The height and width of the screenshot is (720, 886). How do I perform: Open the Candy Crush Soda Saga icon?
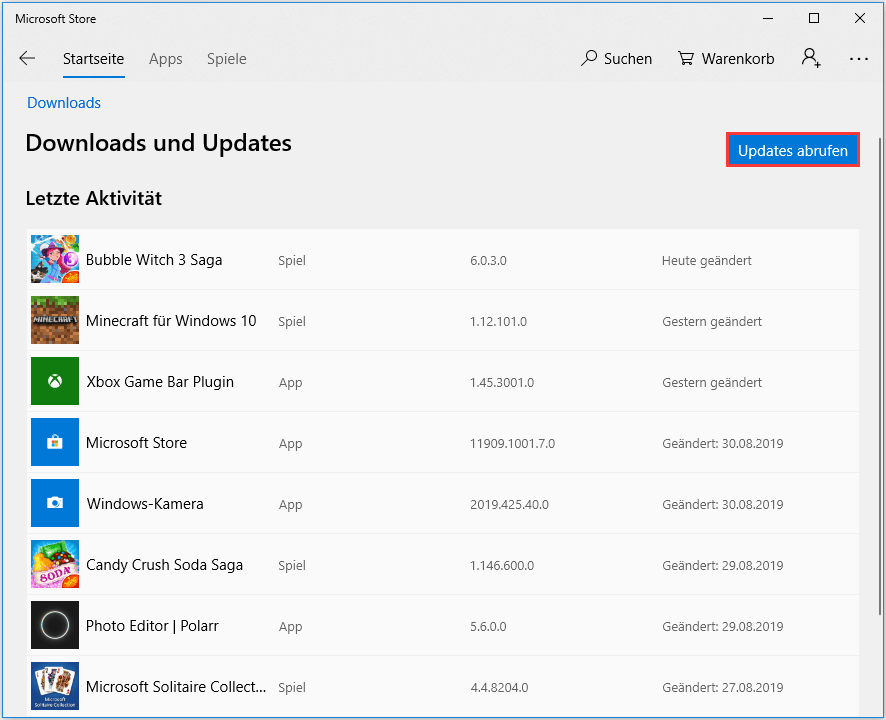[55, 564]
